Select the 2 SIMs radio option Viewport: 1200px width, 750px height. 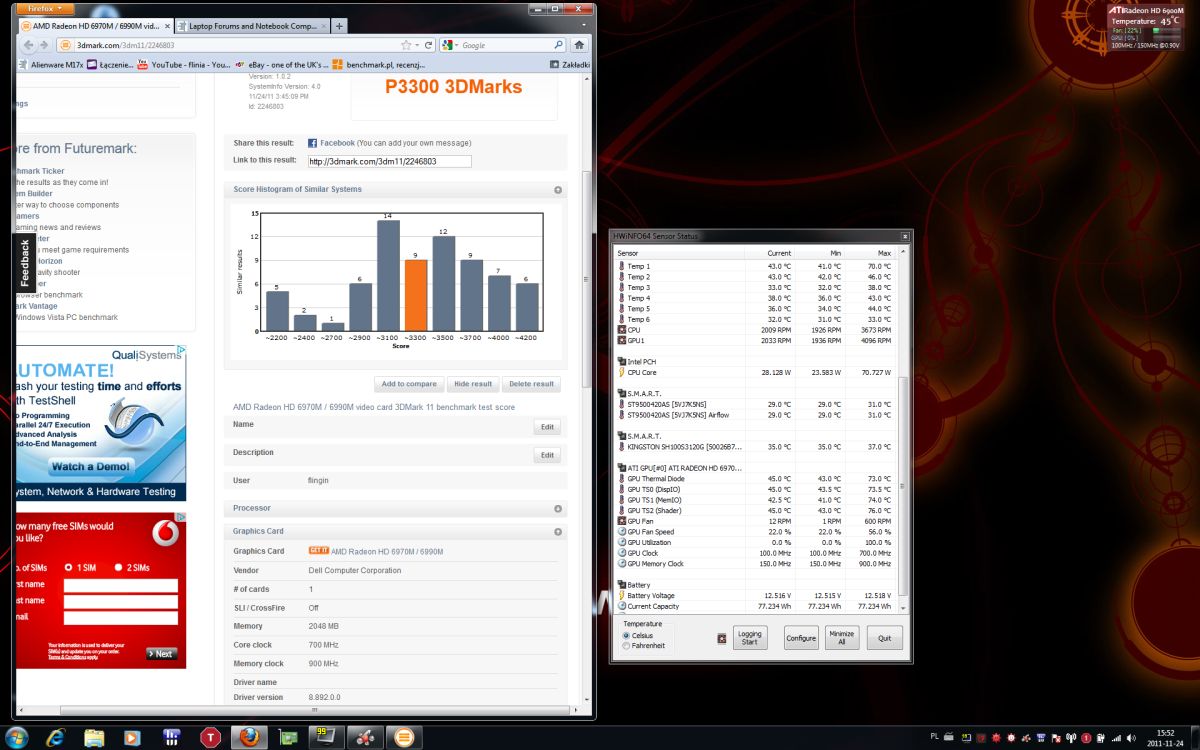[120, 567]
